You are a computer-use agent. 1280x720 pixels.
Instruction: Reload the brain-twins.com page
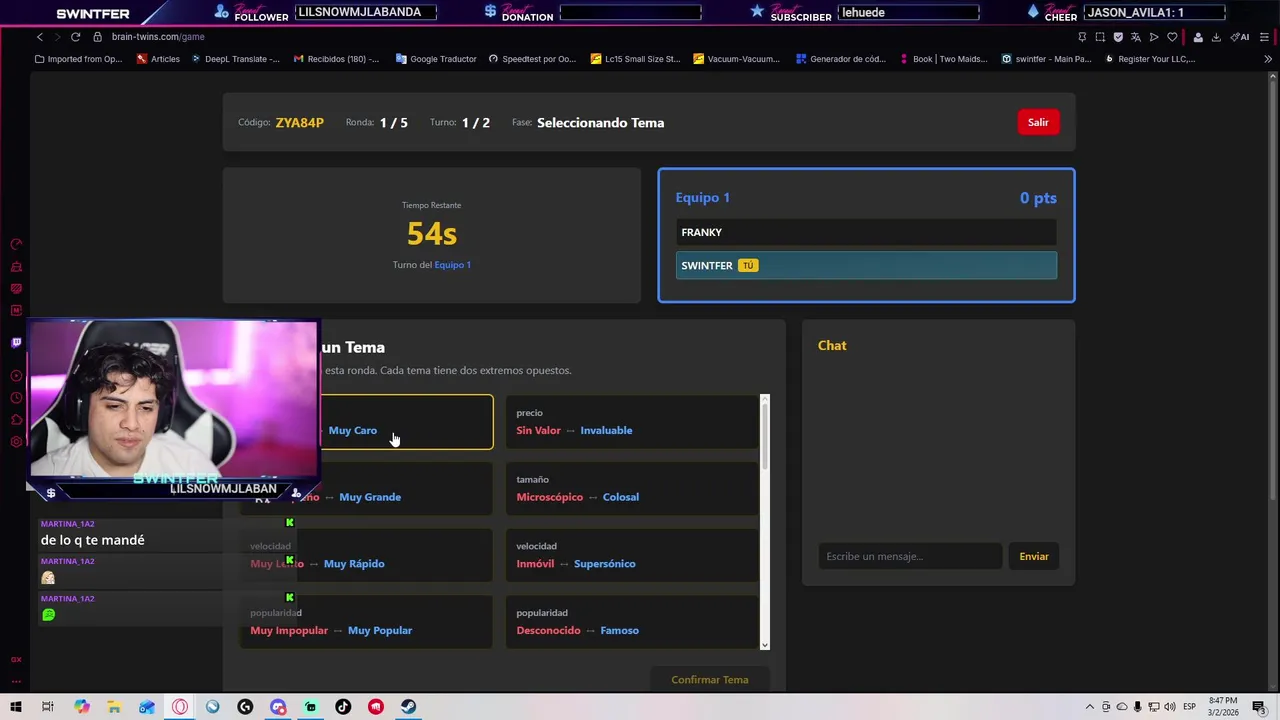pos(75,37)
